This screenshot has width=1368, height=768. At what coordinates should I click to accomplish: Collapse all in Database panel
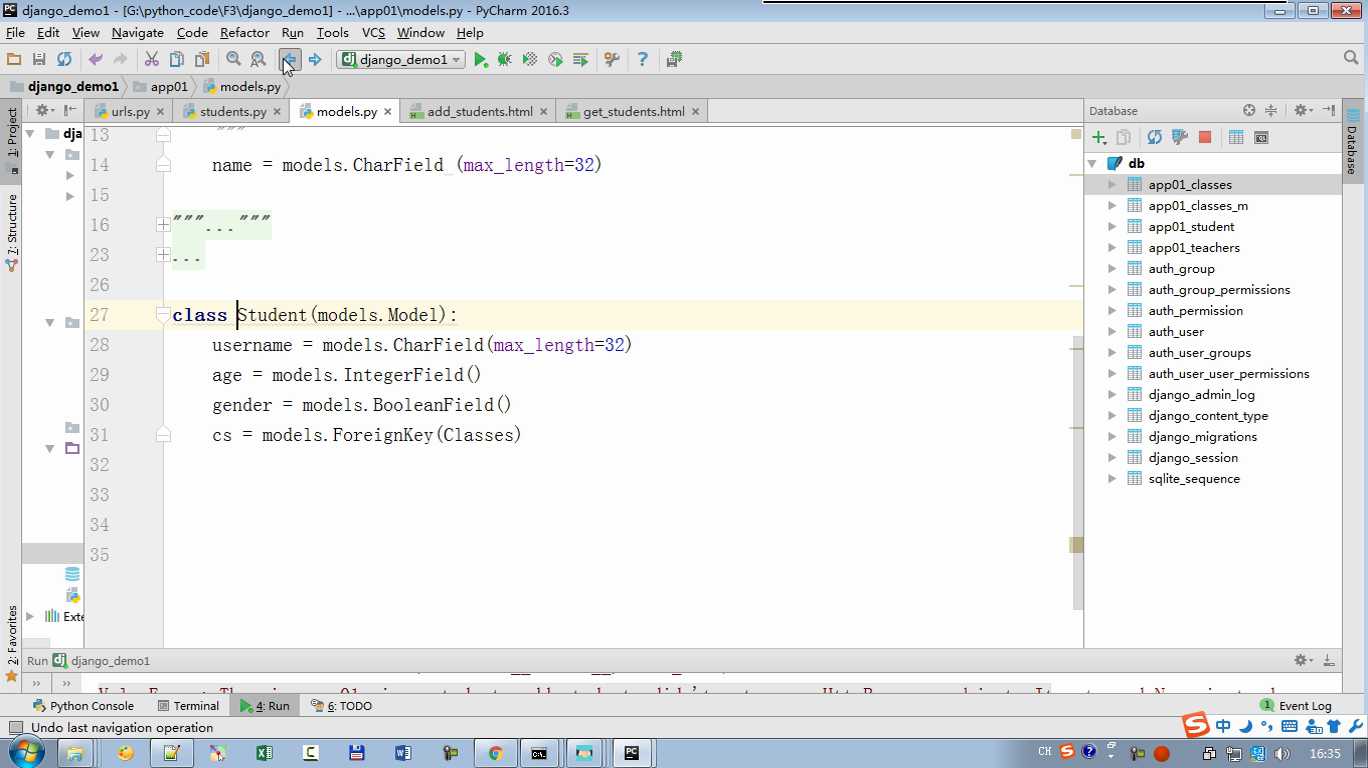click(x=1271, y=110)
